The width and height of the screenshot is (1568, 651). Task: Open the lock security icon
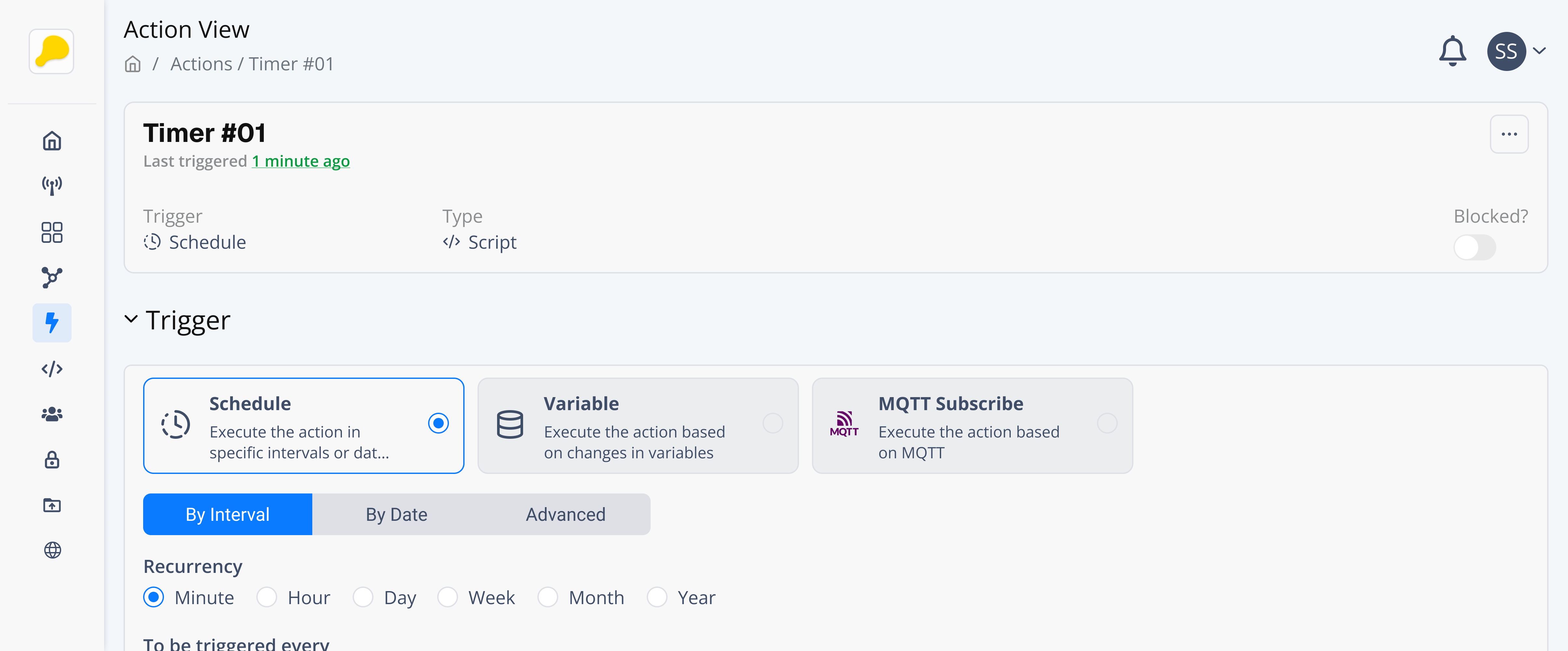[52, 460]
